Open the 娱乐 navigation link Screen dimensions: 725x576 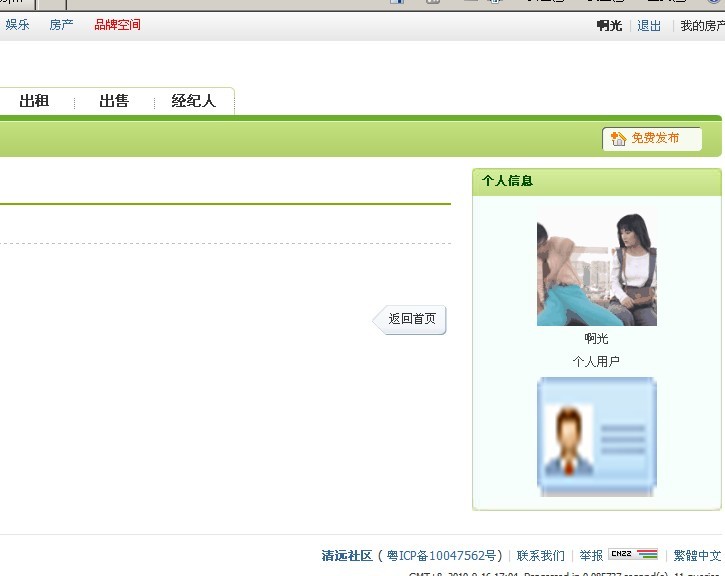(x=18, y=25)
